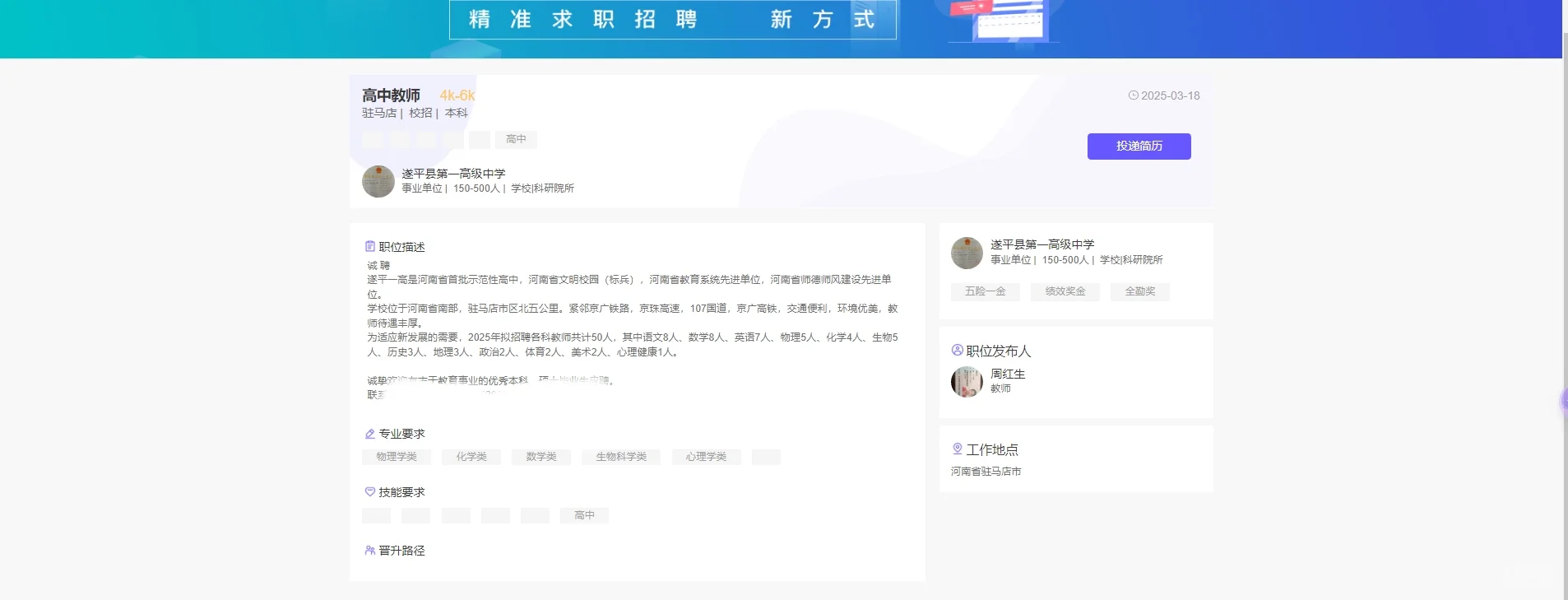Click the 技能要求 shield icon

pyautogui.click(x=370, y=491)
